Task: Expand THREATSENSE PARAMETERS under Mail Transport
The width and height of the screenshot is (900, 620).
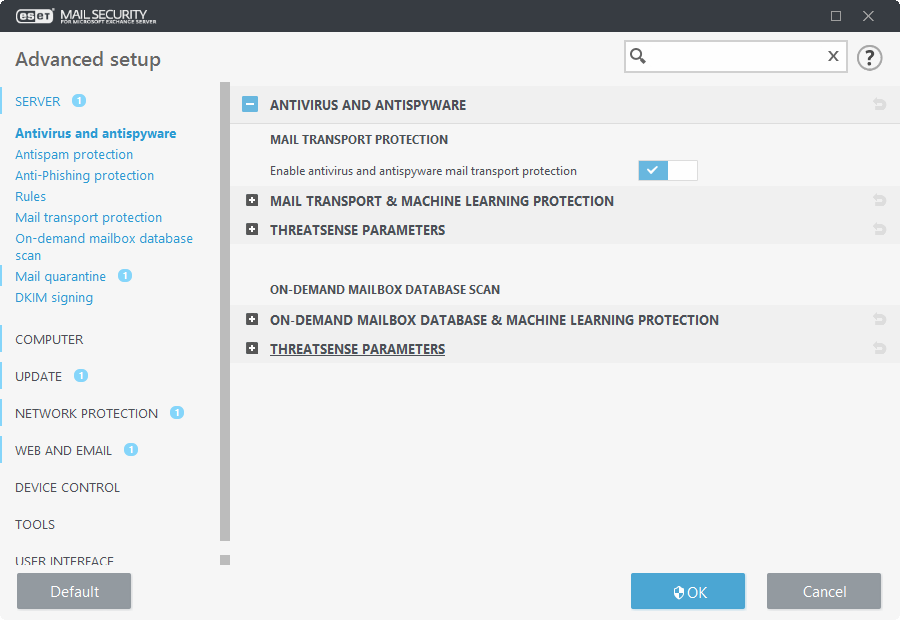Action: tap(252, 229)
